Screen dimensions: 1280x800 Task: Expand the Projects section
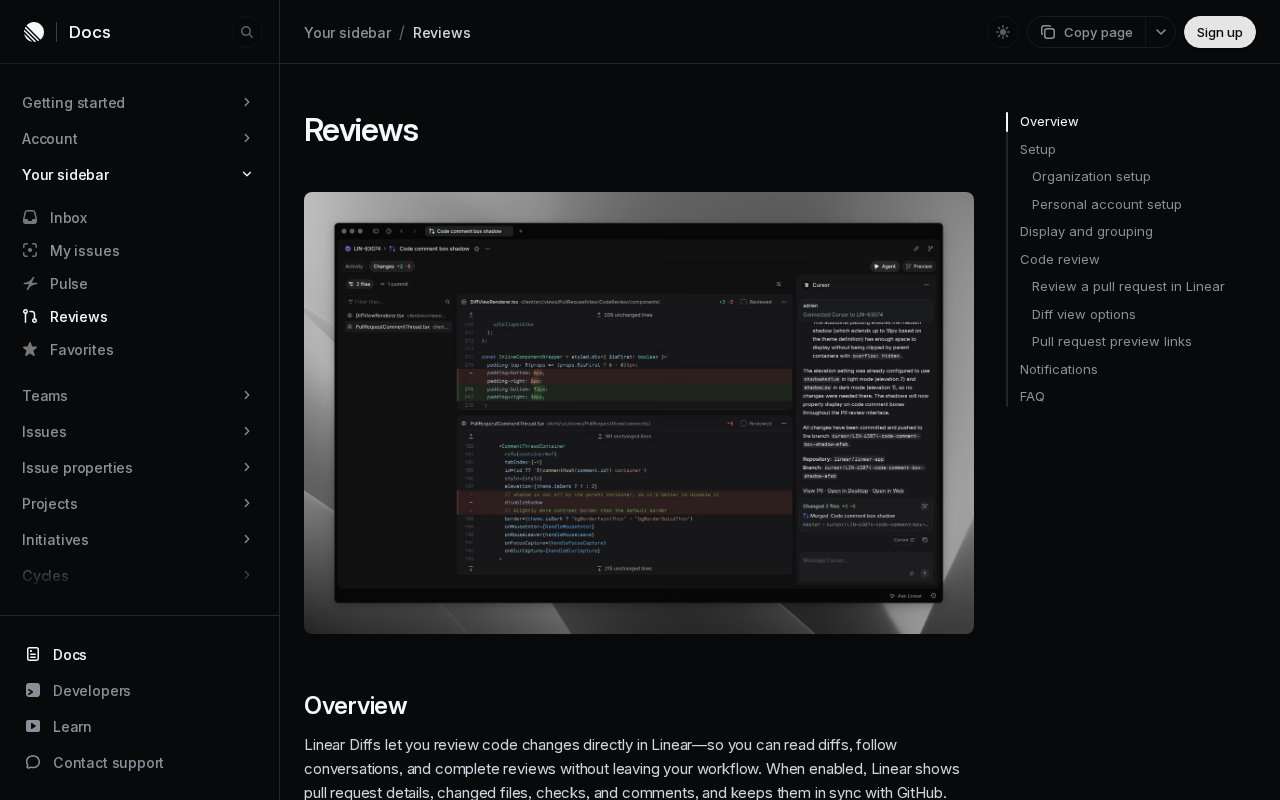(138, 504)
